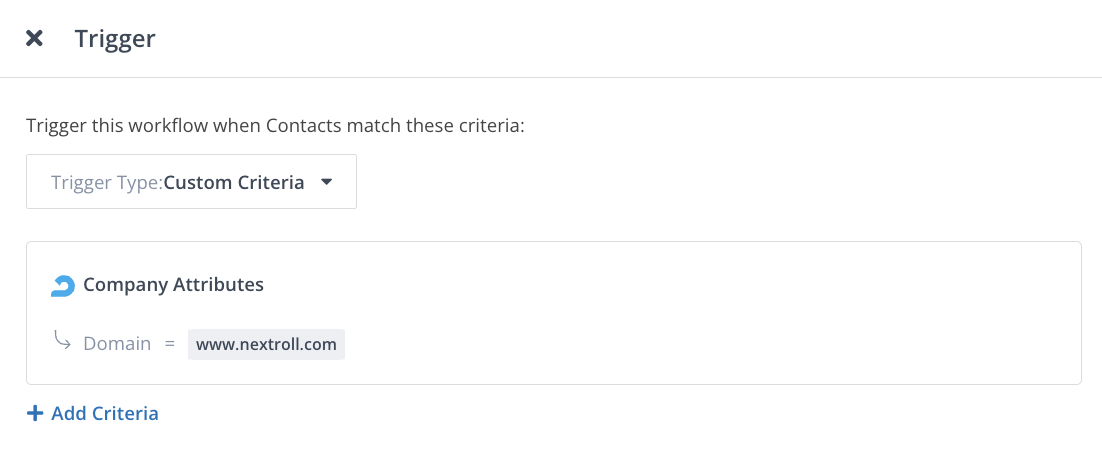Screen dimensions: 1102x450
Task: Click the equals operator in the criteria
Action: click(x=170, y=344)
